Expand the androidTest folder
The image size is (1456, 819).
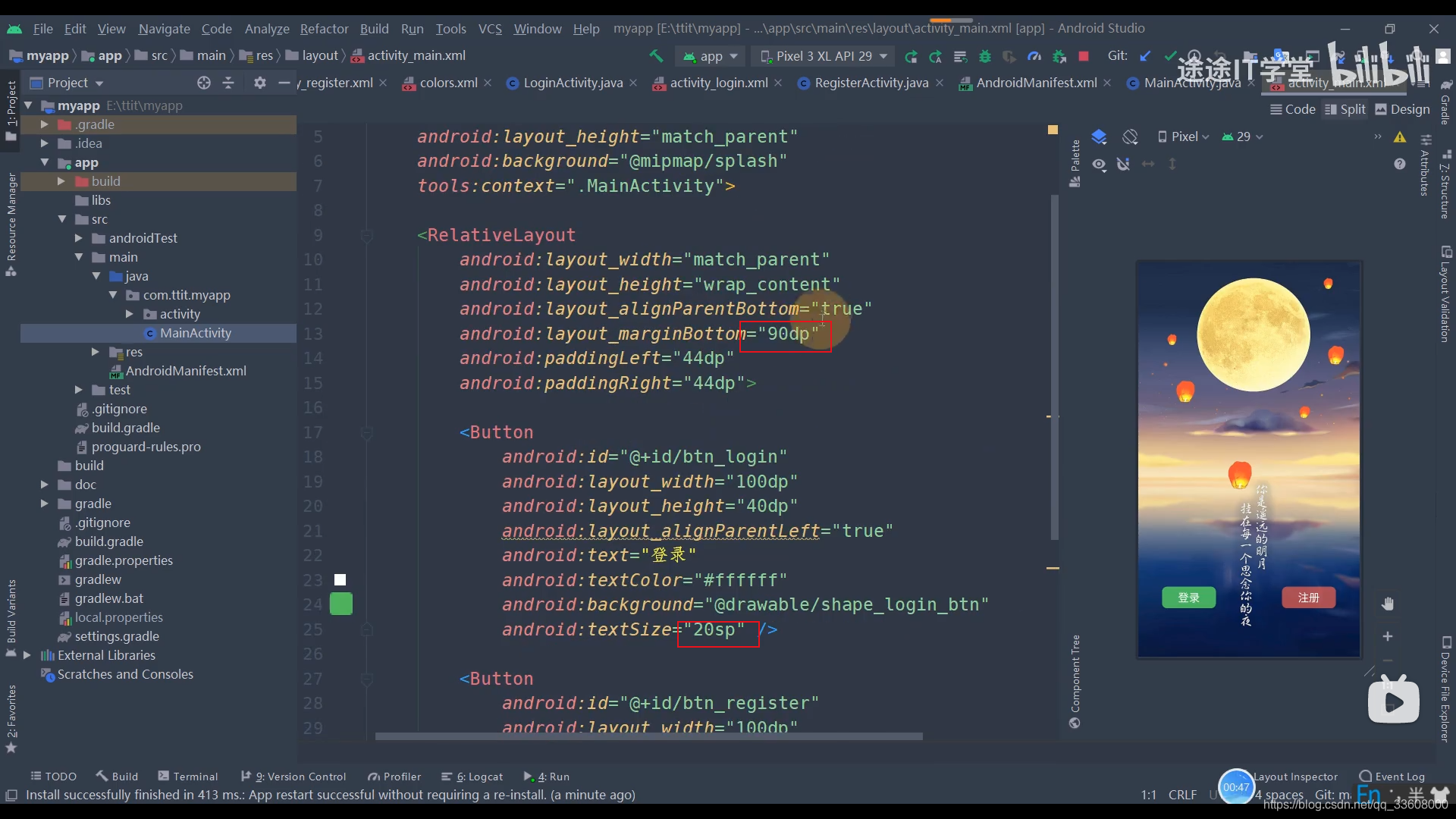(78, 238)
